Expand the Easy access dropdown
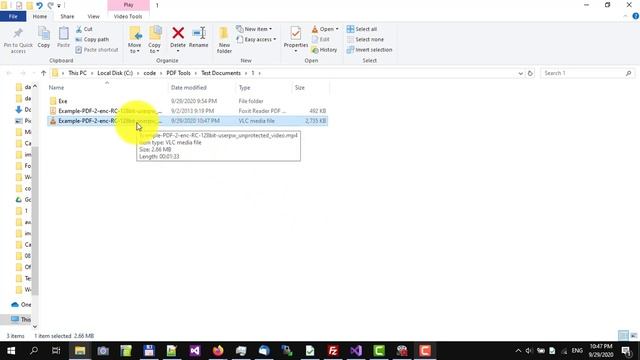640x360 pixels. (256, 39)
